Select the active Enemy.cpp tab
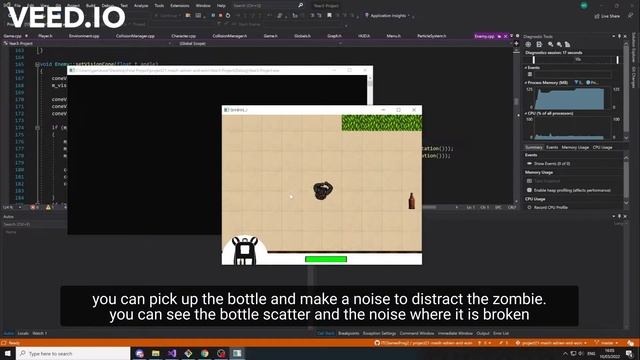The height and width of the screenshot is (360, 640). point(484,36)
